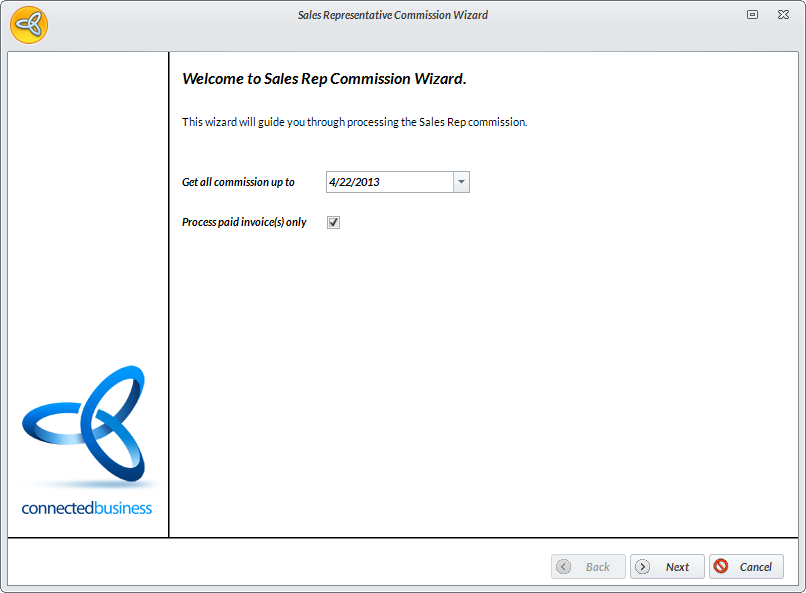Image resolution: width=806 pixels, height=593 pixels.
Task: Click the 'Process paid invoice(s) only' label
Action: coord(244,222)
